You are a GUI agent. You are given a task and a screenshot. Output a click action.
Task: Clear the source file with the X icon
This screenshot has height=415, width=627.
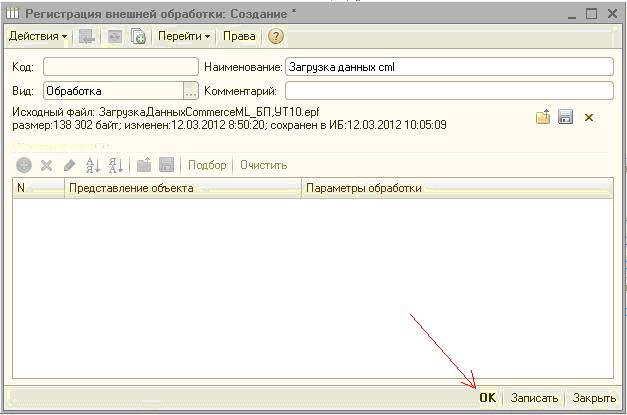589,118
